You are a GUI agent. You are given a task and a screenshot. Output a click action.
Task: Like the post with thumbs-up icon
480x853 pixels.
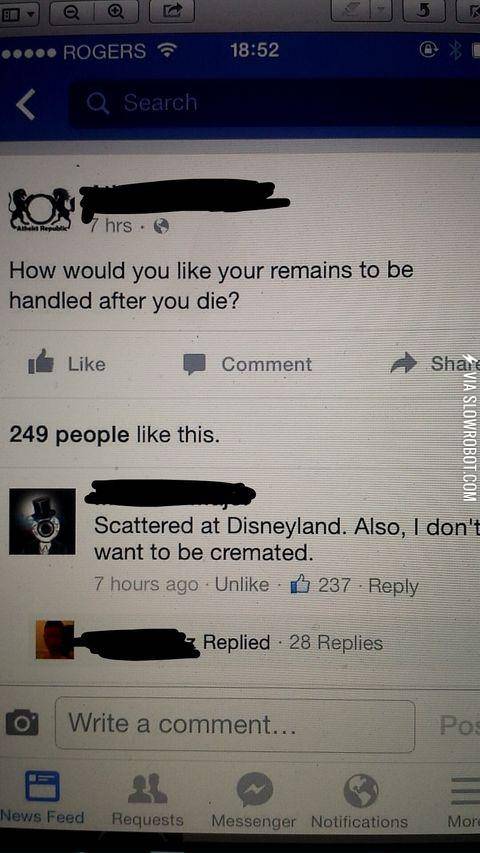[x=66, y=363]
